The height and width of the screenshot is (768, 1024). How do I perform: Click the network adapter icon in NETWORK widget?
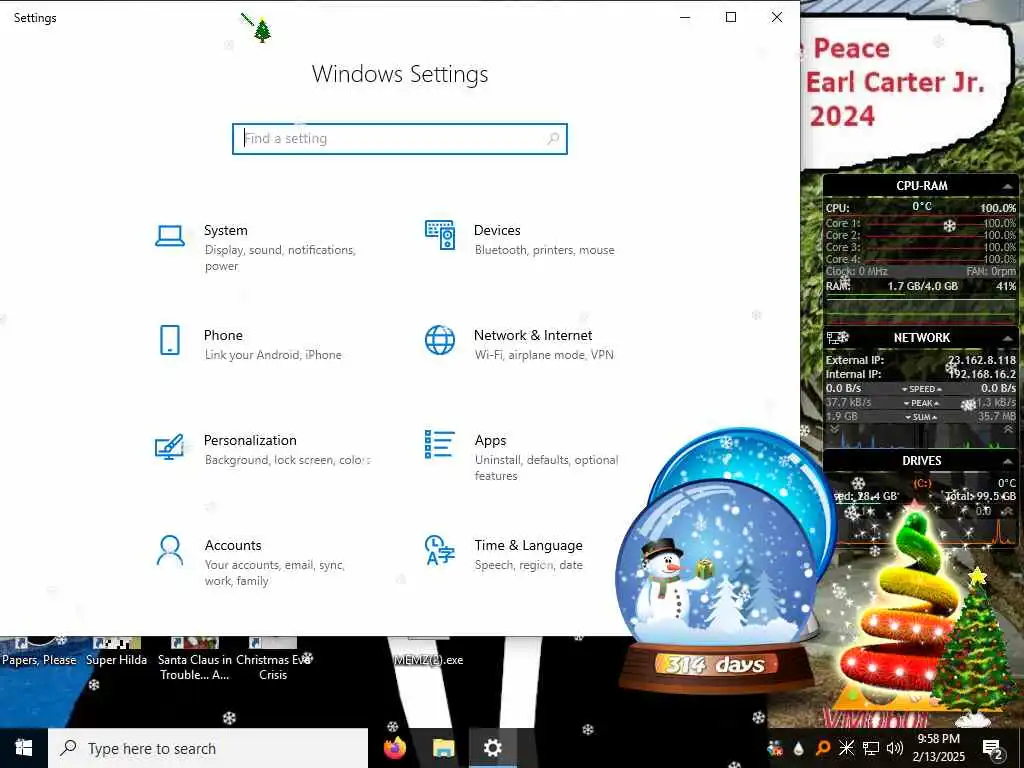(837, 337)
